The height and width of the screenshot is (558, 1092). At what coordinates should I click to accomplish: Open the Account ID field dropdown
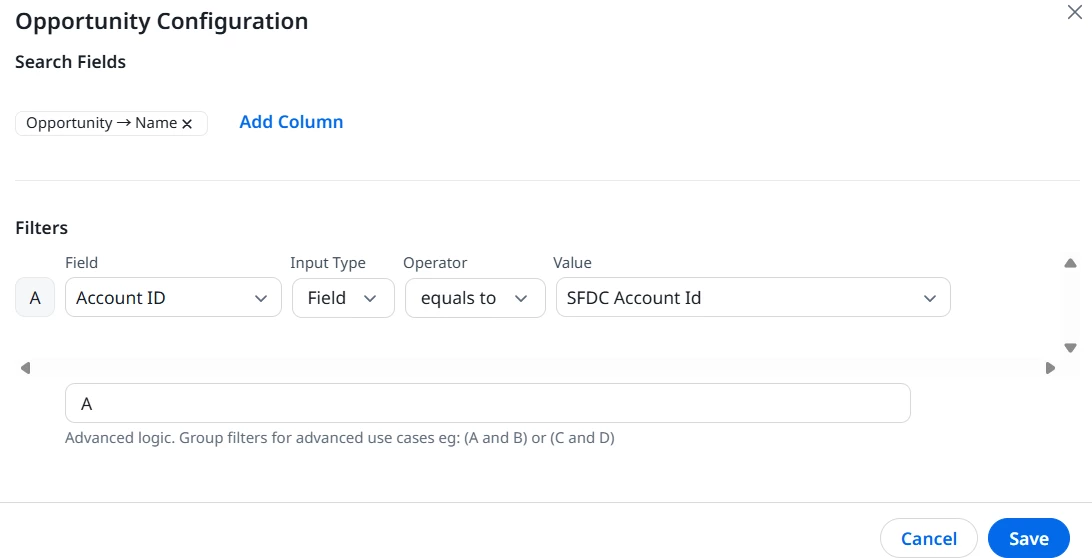(172, 298)
